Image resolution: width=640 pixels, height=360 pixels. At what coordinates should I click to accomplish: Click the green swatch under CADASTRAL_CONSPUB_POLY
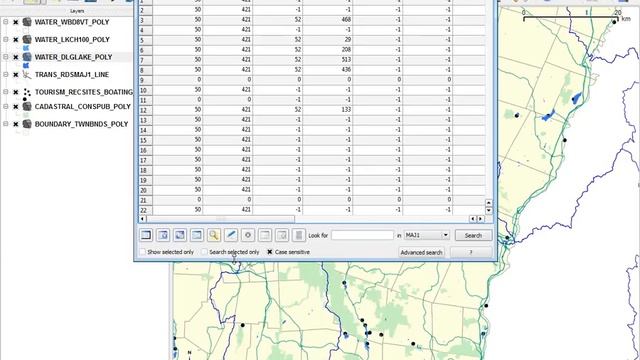point(26,115)
